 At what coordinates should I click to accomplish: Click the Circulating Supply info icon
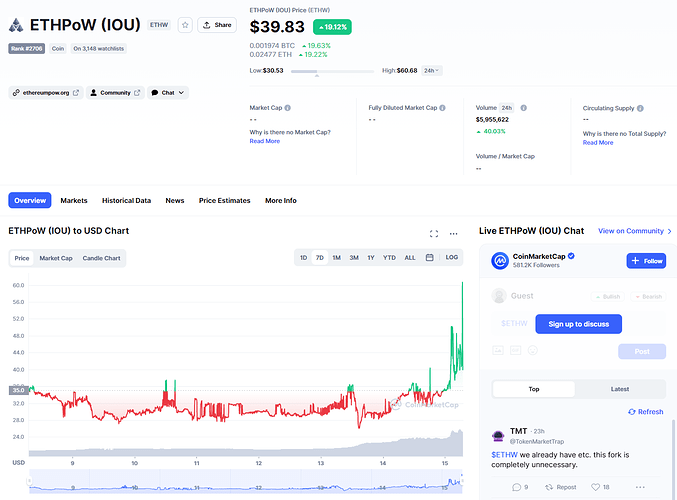[640, 108]
